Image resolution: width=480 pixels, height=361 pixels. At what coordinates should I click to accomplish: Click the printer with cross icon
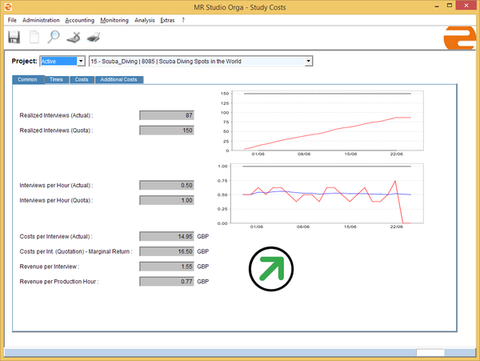[73, 37]
